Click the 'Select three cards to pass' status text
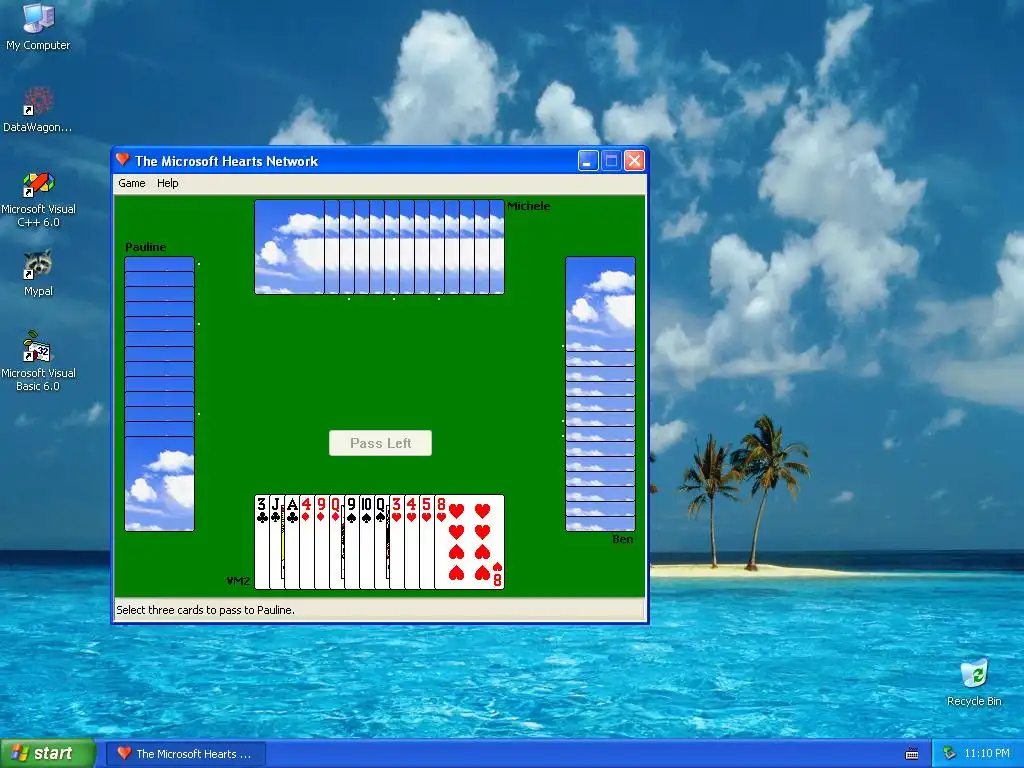The width and height of the screenshot is (1024, 768). click(205, 610)
